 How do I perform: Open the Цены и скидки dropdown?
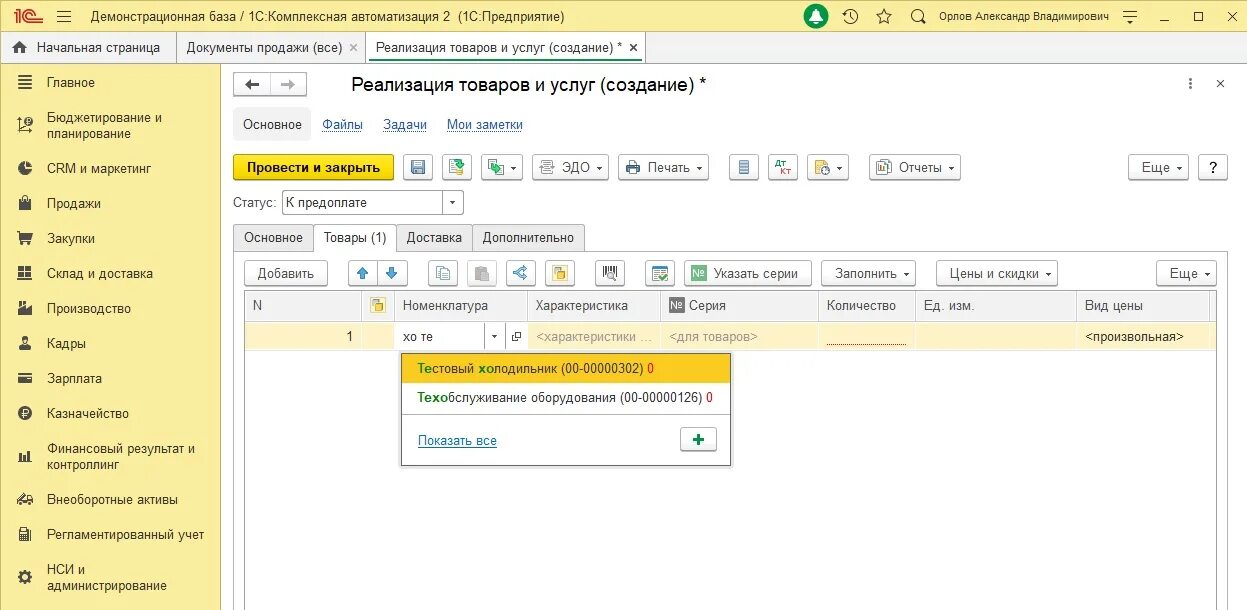pos(997,273)
